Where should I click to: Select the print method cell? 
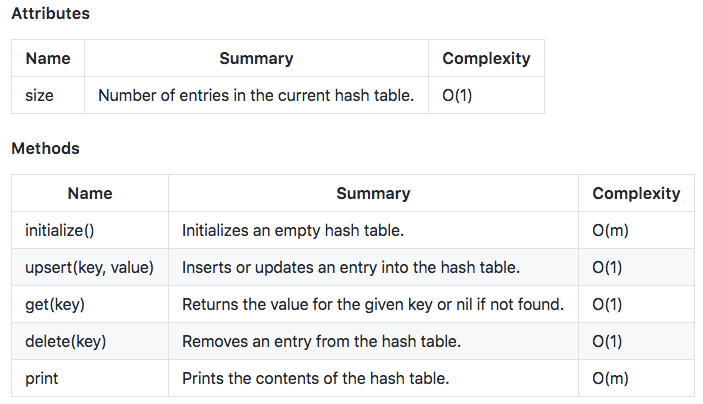[x=90, y=378]
